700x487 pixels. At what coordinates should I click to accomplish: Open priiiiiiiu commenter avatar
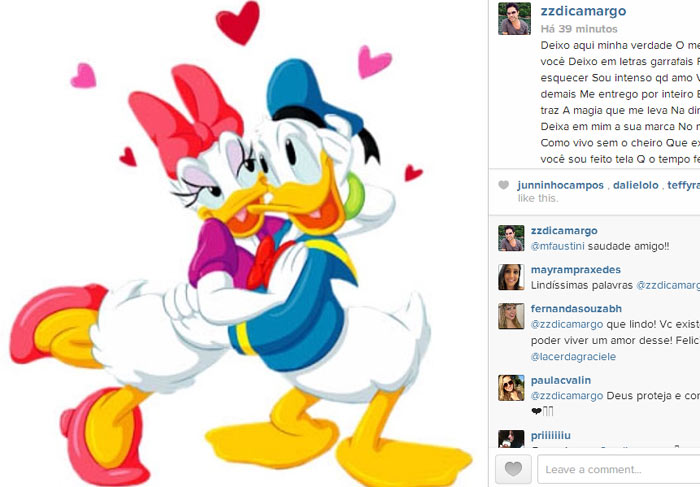pyautogui.click(x=511, y=438)
